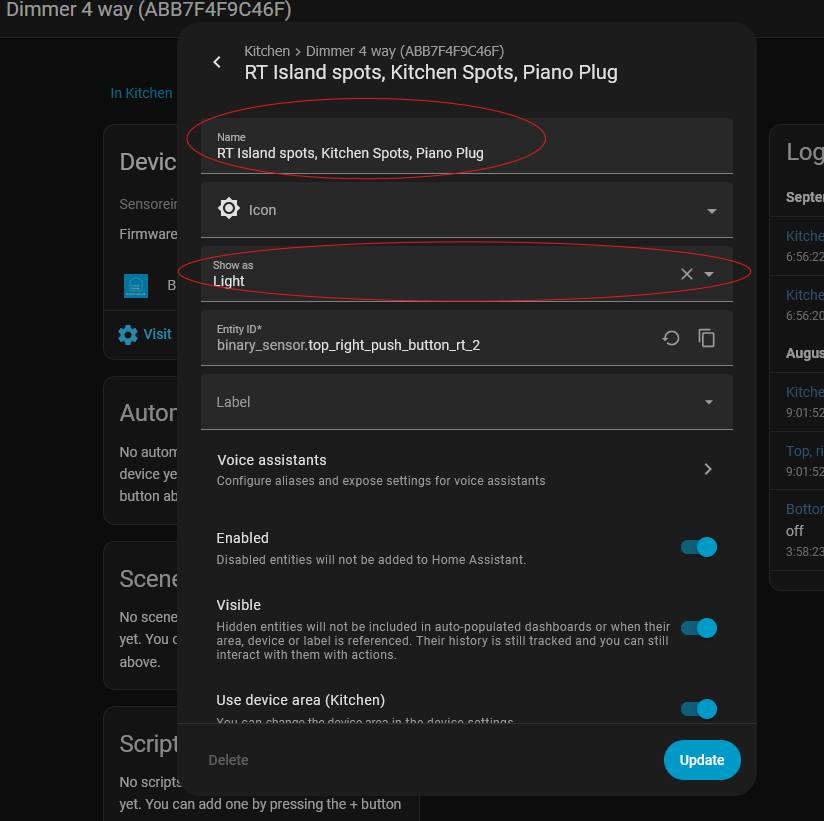Viewport: 824px width, 821px height.
Task: Click the Update button
Action: click(x=701, y=760)
